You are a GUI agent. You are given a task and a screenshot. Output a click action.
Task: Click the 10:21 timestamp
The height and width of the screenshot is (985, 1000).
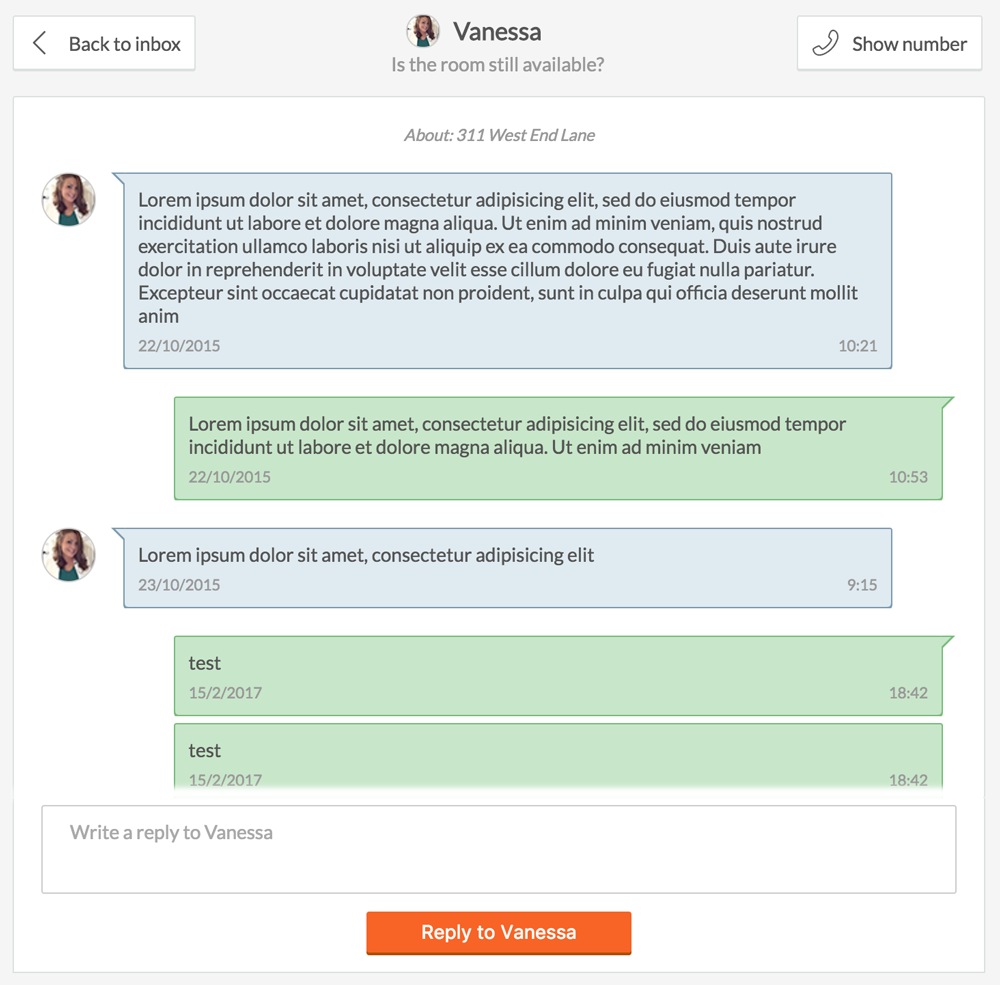(857, 346)
